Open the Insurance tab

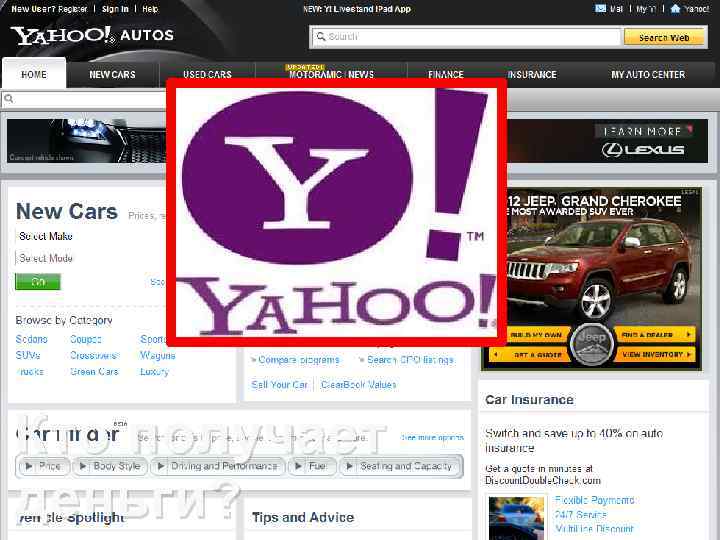coord(532,74)
